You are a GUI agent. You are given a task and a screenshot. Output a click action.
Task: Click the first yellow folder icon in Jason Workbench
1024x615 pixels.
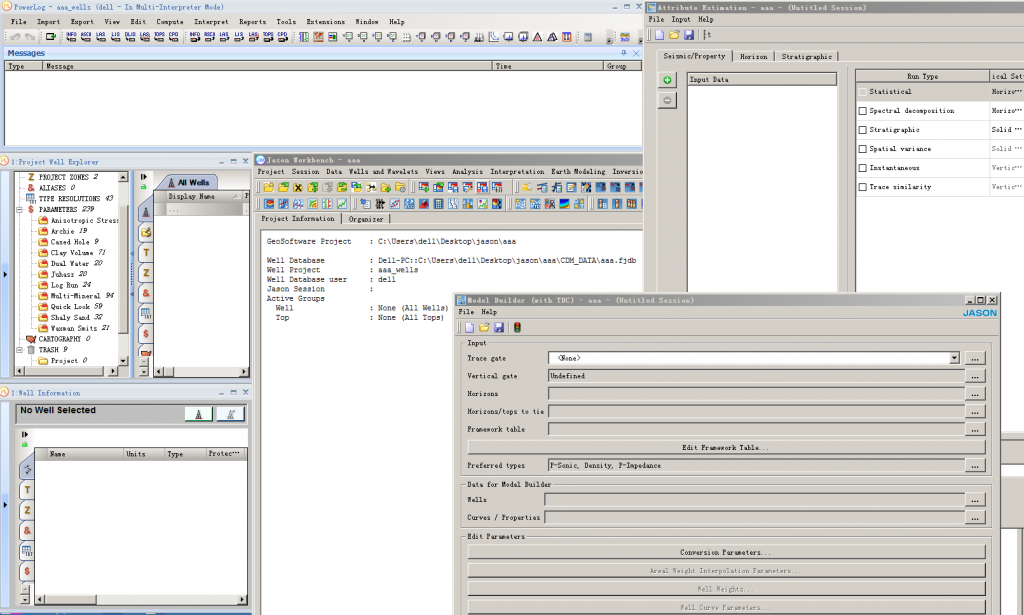pos(268,187)
